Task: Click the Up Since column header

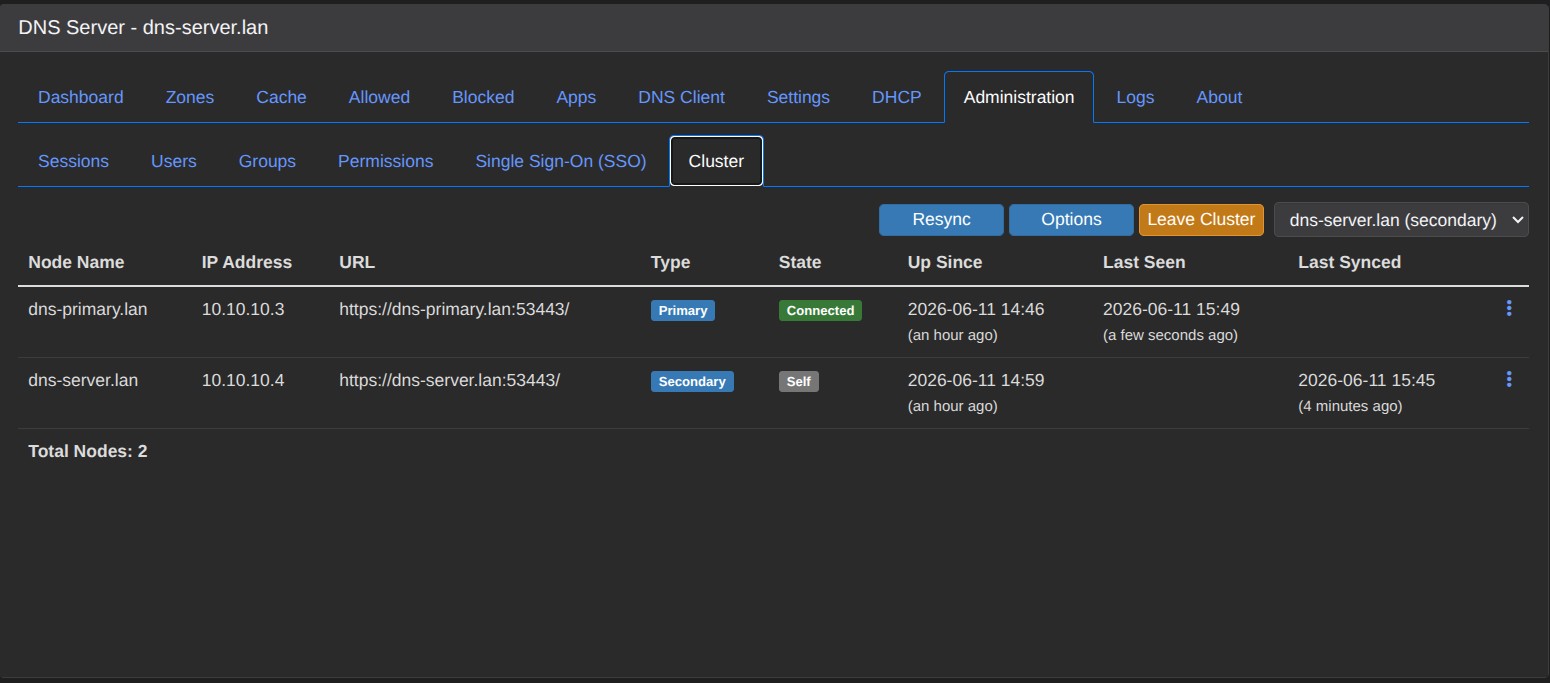Action: (x=945, y=262)
